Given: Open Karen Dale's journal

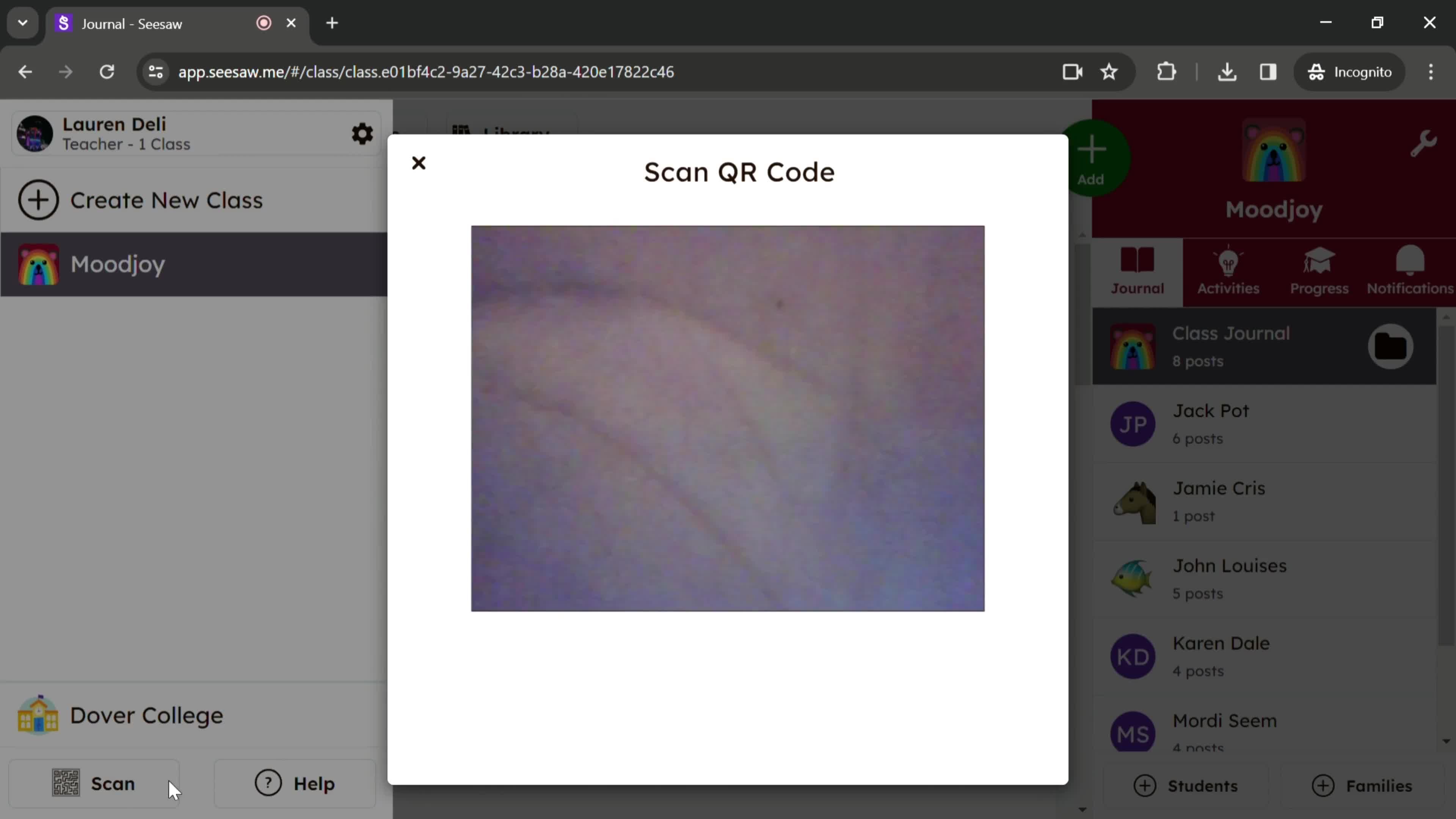Looking at the screenshot, I should click(1265, 656).
